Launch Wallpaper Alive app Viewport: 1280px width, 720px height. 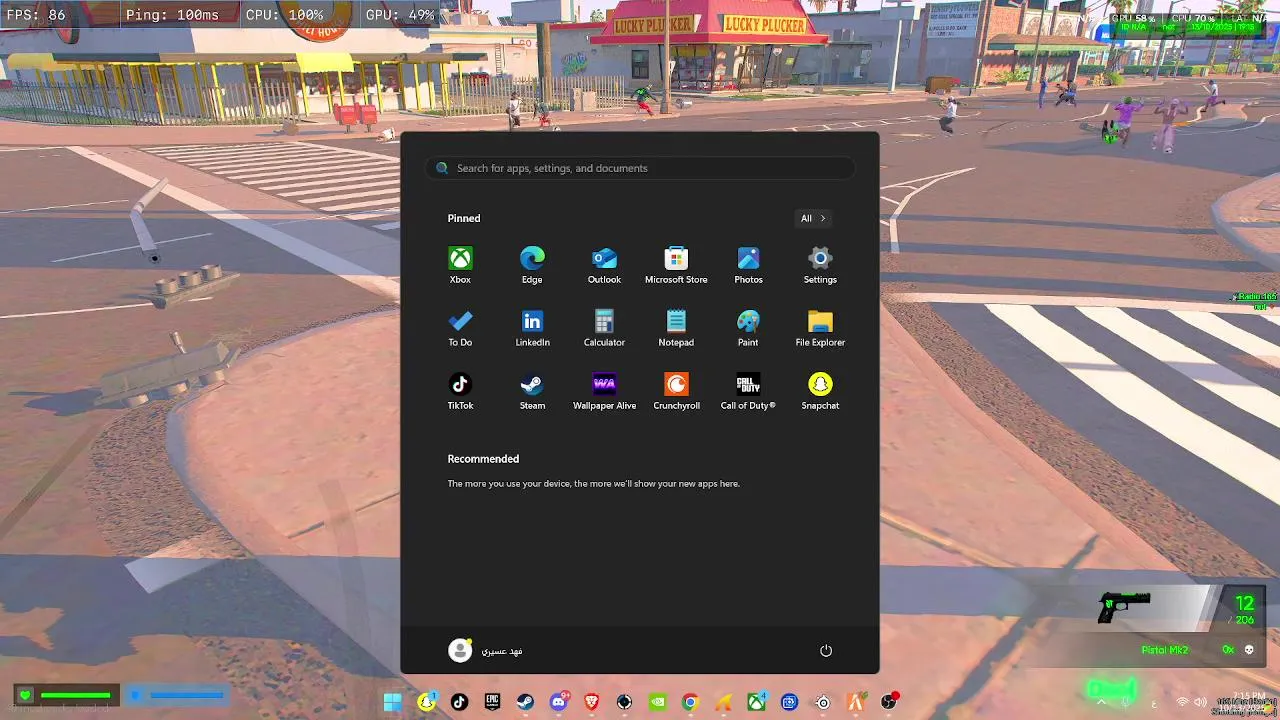(x=604, y=391)
